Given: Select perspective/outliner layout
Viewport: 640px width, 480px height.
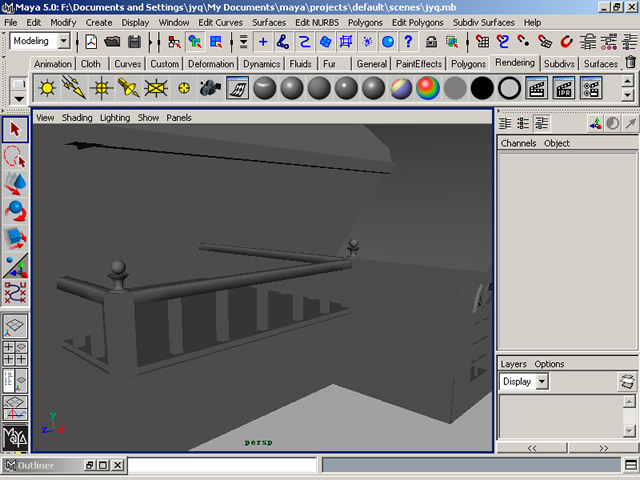Looking at the screenshot, I should coord(15,380).
